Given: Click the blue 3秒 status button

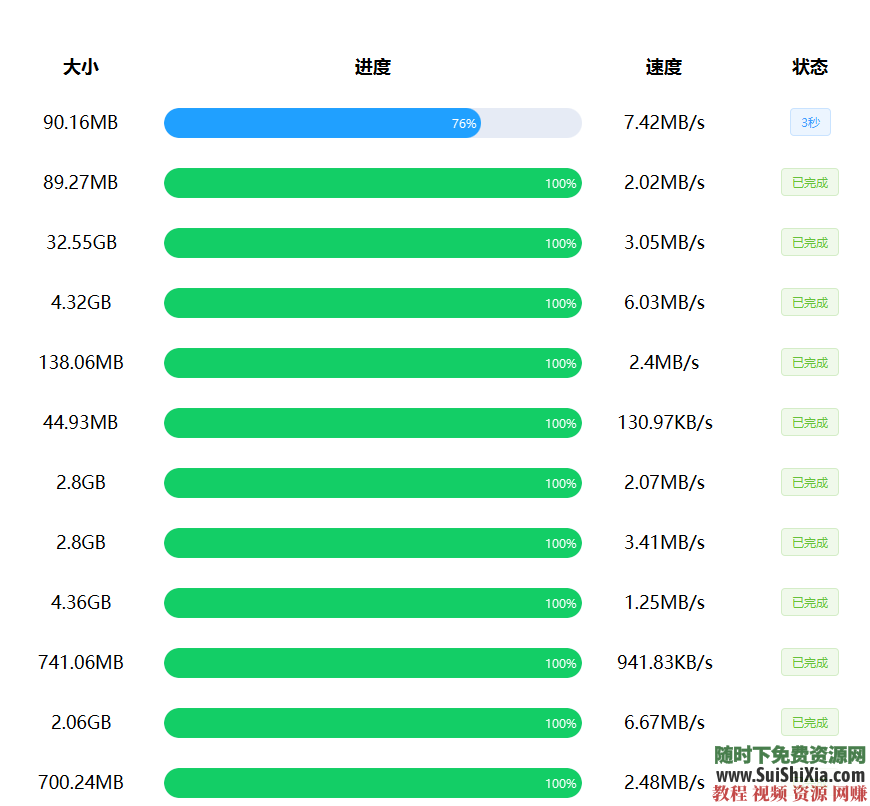Looking at the screenshot, I should click(809, 122).
